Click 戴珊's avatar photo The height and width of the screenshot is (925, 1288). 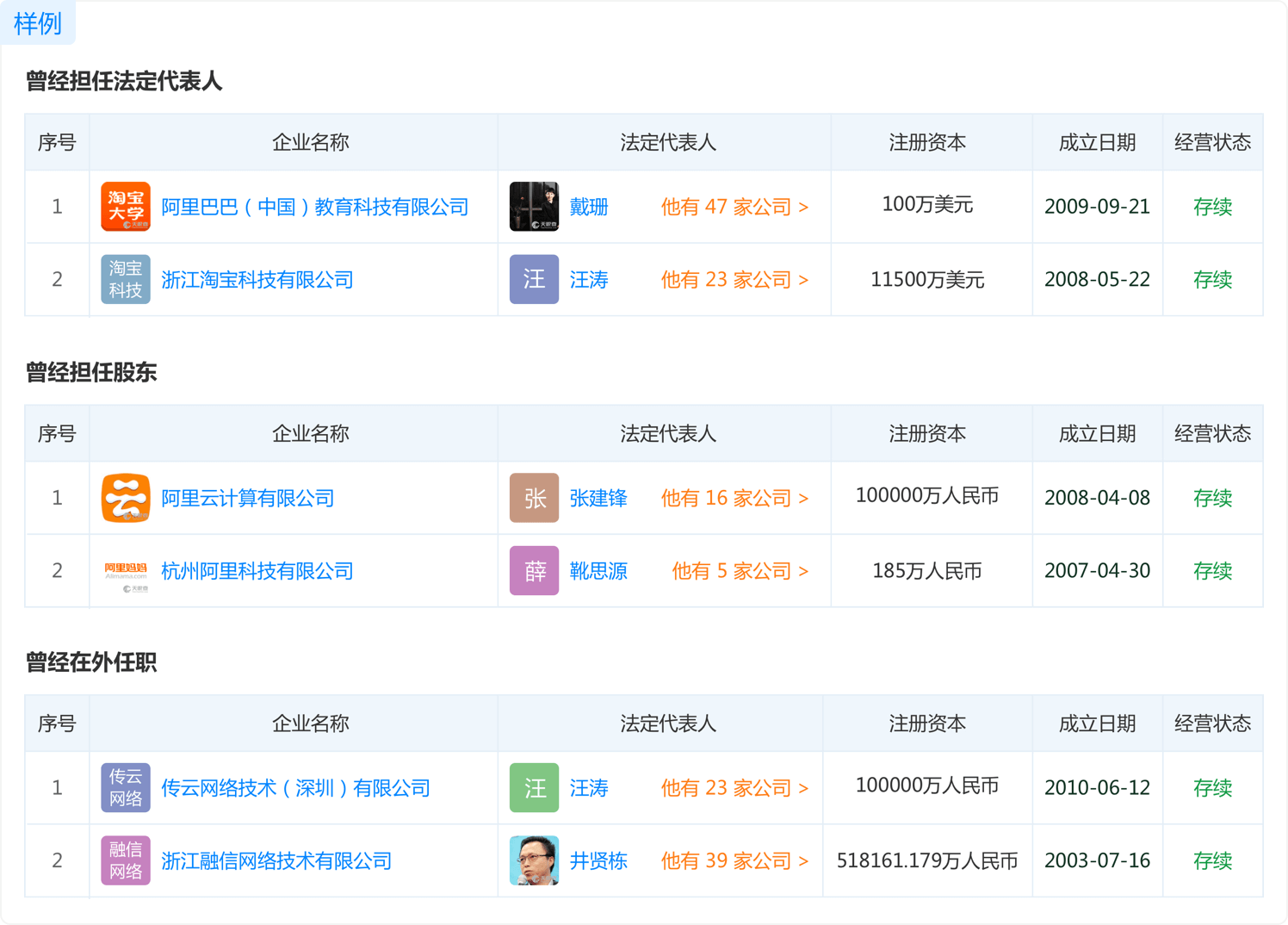tap(534, 206)
